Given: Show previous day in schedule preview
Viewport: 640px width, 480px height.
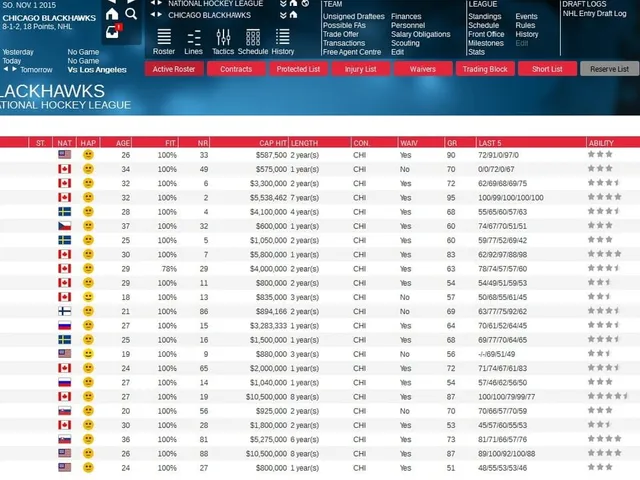Looking at the screenshot, I should [6, 69].
